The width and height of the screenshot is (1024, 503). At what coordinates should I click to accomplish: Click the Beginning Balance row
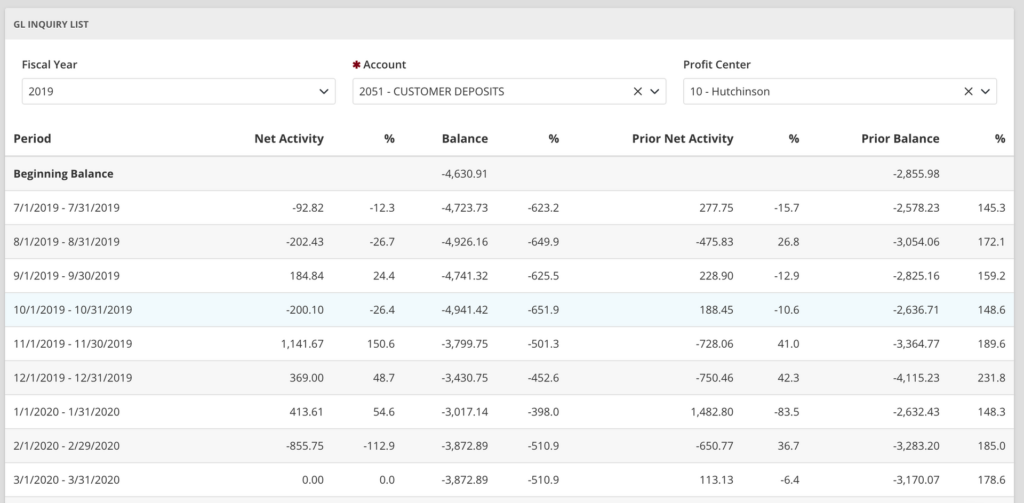[x=63, y=173]
